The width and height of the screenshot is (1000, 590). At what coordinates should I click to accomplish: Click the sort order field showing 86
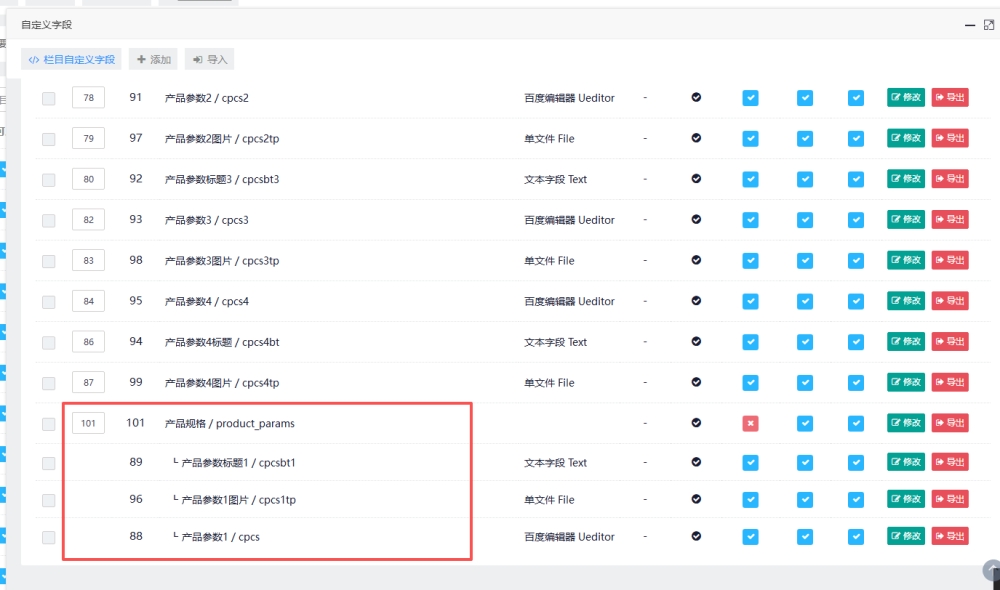point(88,342)
